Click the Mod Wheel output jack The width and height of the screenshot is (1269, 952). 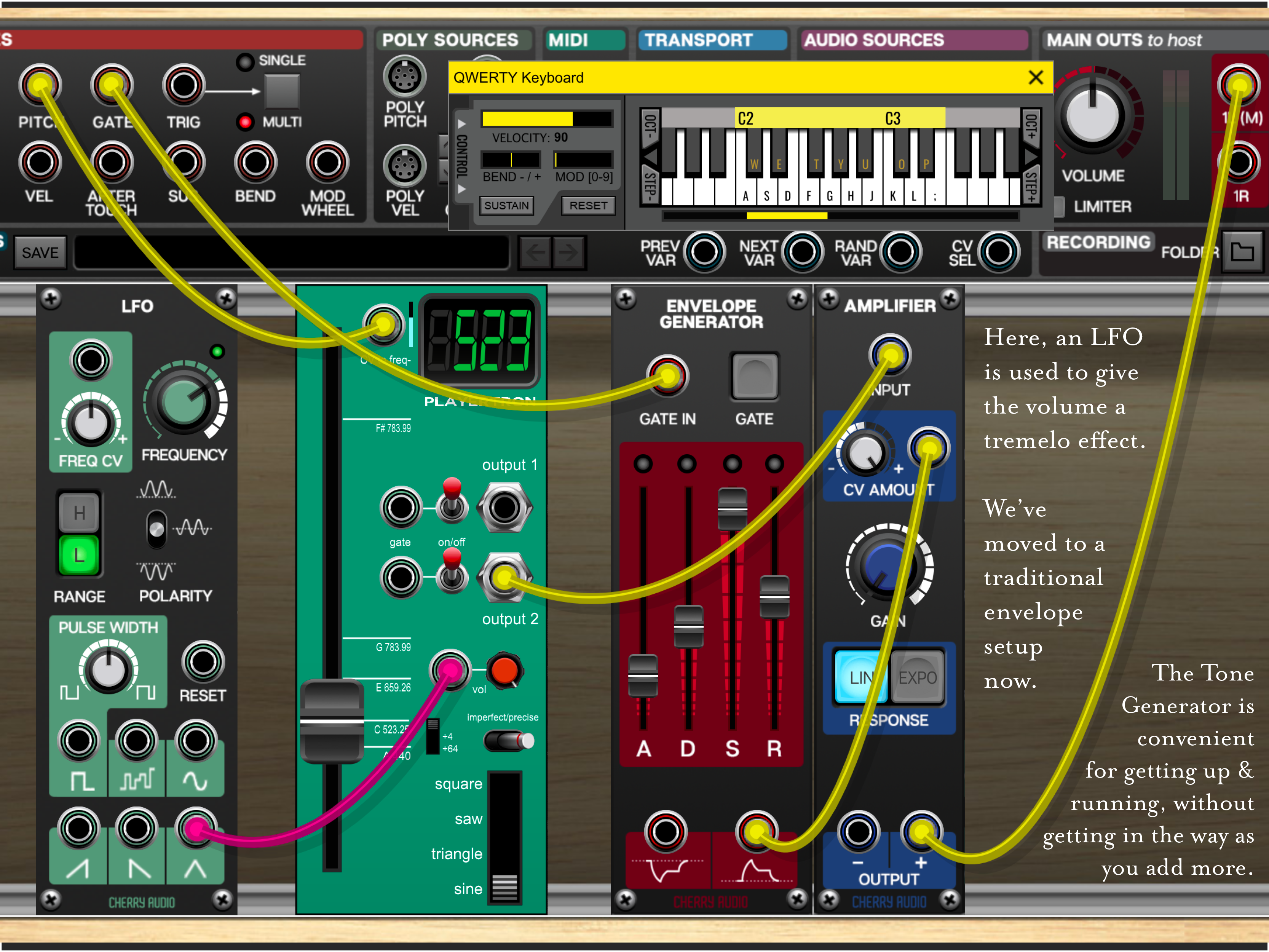point(327,162)
